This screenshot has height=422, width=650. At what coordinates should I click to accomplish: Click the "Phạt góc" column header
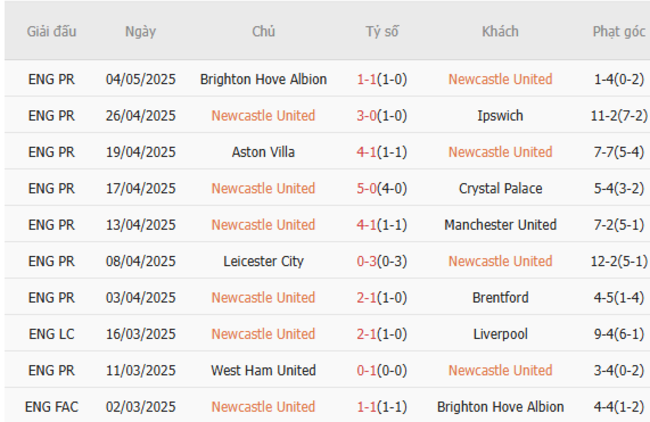(618, 31)
